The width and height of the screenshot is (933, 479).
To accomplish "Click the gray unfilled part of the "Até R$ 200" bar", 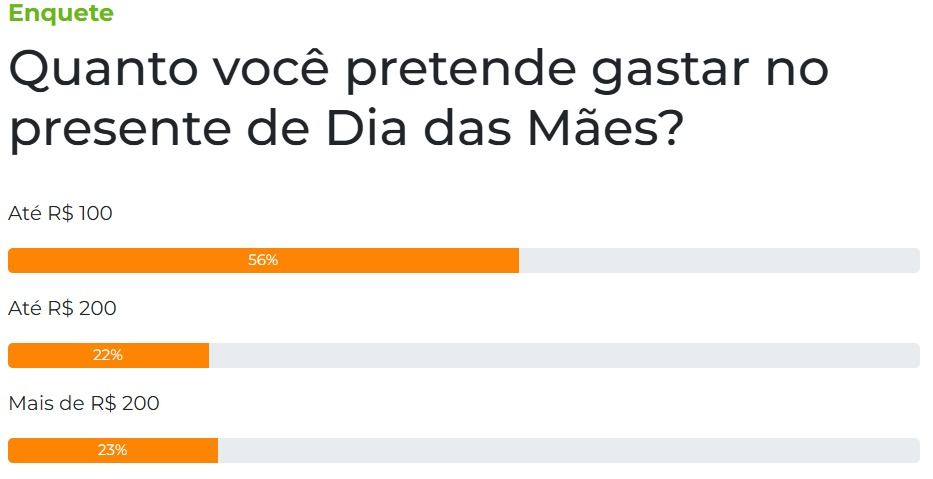I will pyautogui.click(x=564, y=355).
